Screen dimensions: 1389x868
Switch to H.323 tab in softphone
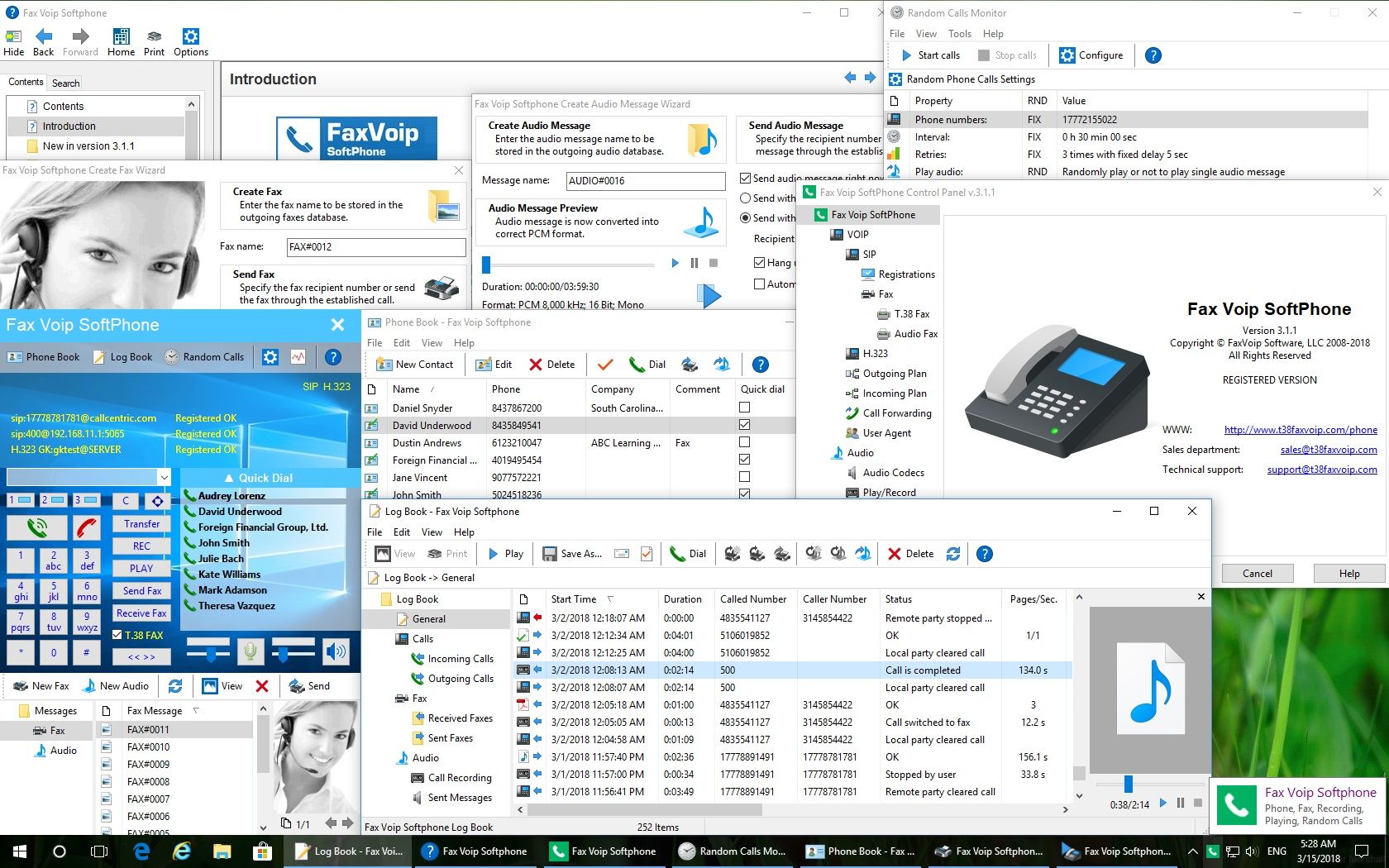[x=337, y=386]
